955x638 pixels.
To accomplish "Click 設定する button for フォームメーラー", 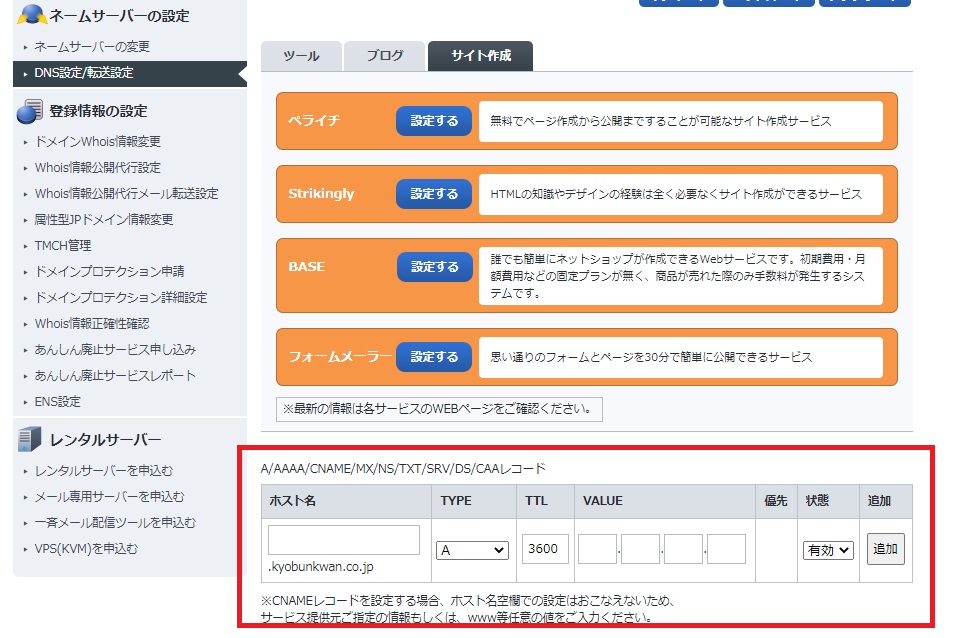I will (434, 357).
